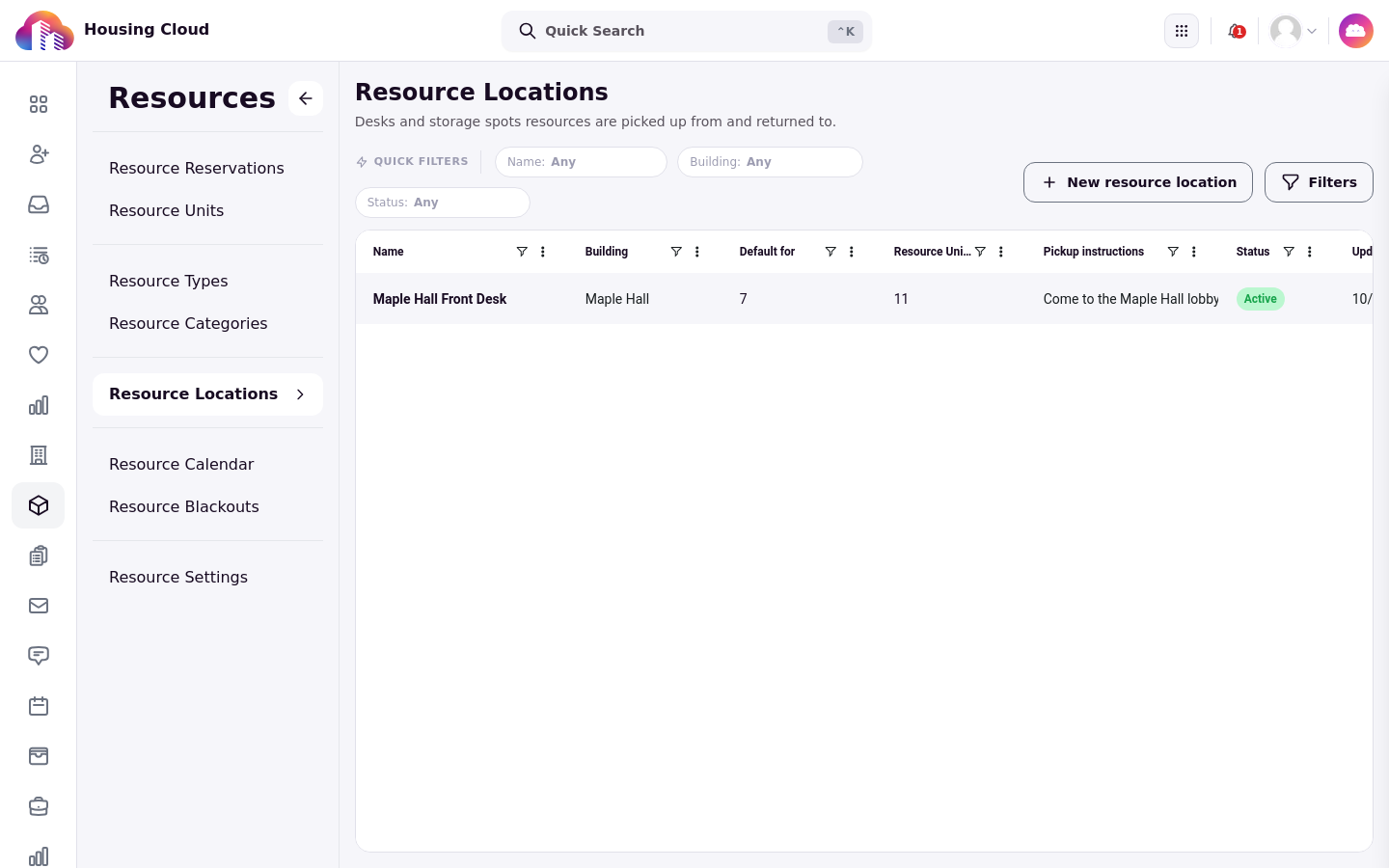The width and height of the screenshot is (1389, 868).
Task: Go to Resource Units
Action: 167,210
